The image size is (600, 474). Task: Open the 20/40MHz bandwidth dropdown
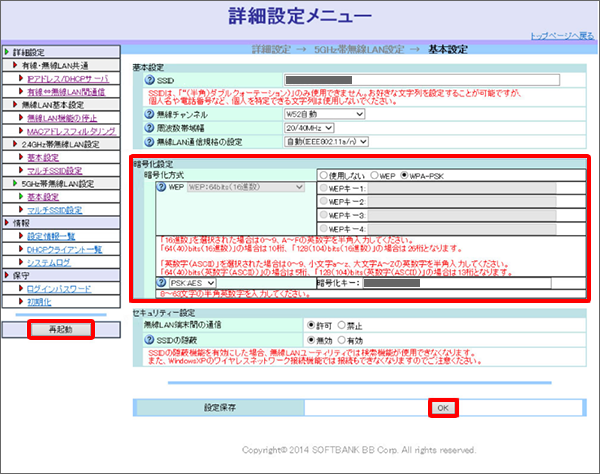tap(309, 128)
